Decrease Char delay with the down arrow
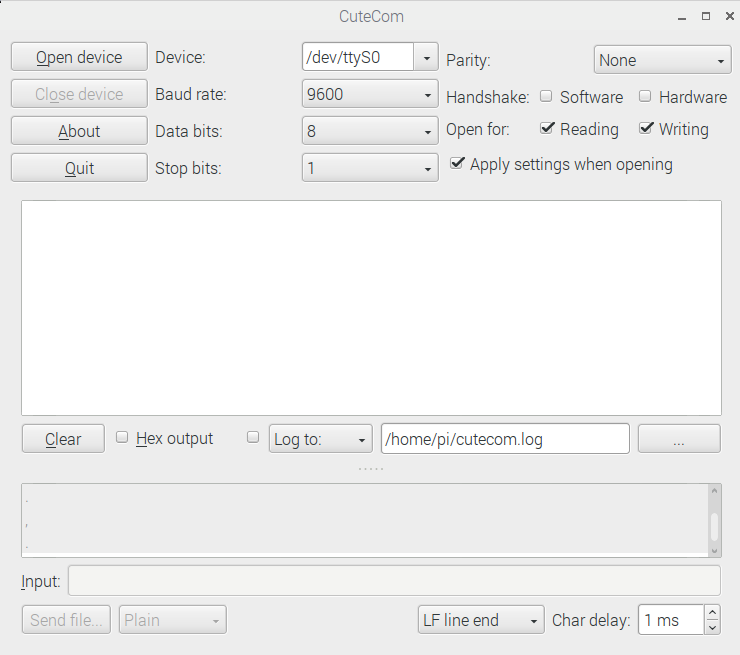The image size is (740, 655). coord(713,627)
